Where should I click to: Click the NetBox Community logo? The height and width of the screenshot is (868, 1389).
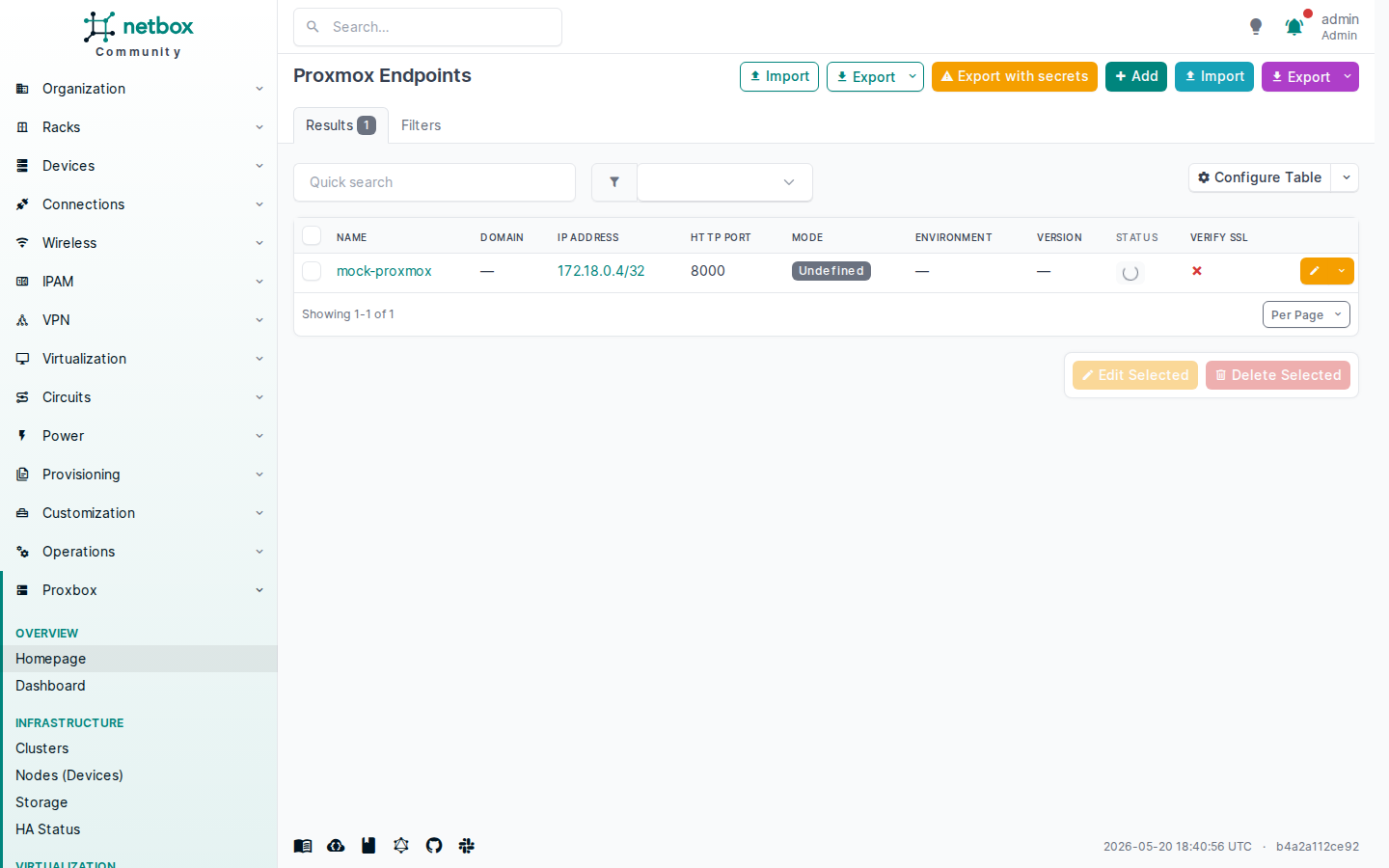click(138, 35)
